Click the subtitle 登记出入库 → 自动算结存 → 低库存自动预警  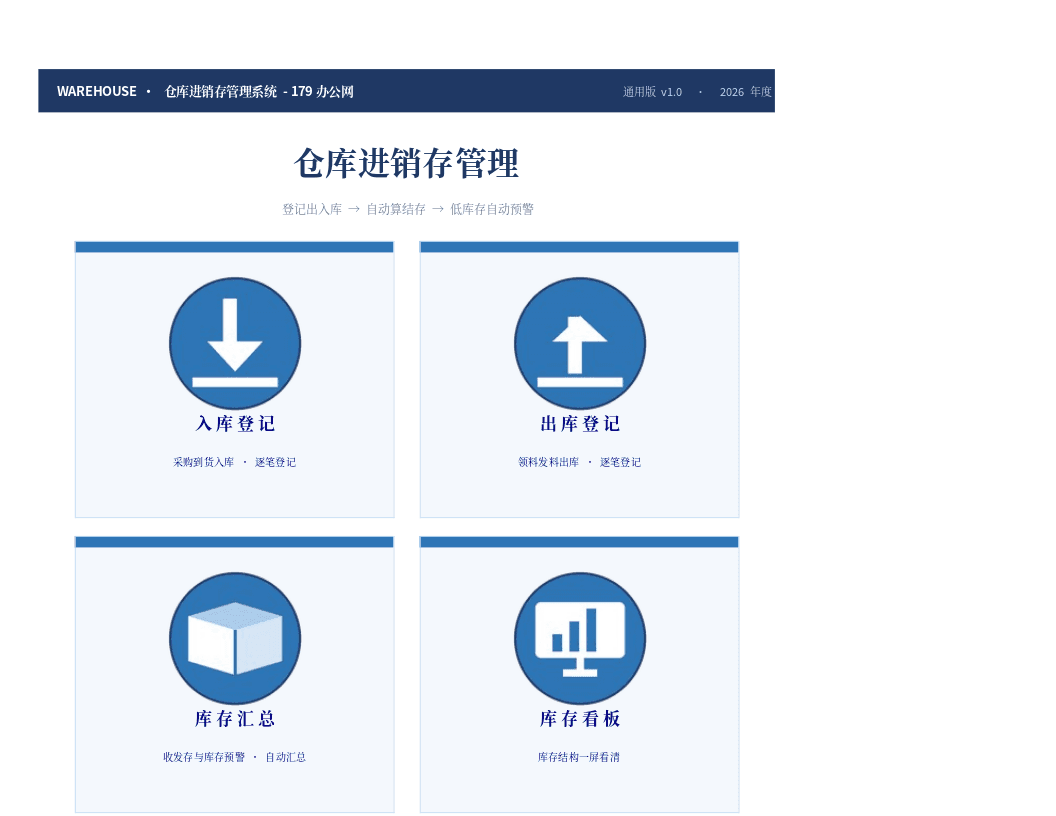(407, 209)
